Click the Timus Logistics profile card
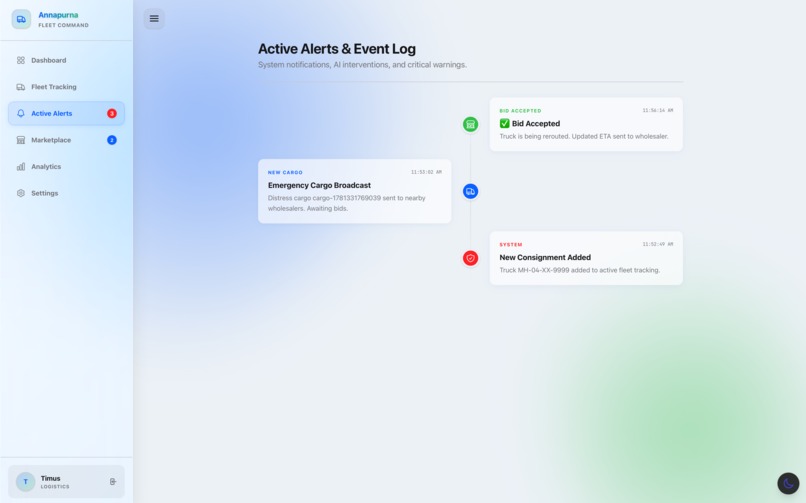Screen dimensions: 806x503 (x=66, y=481)
